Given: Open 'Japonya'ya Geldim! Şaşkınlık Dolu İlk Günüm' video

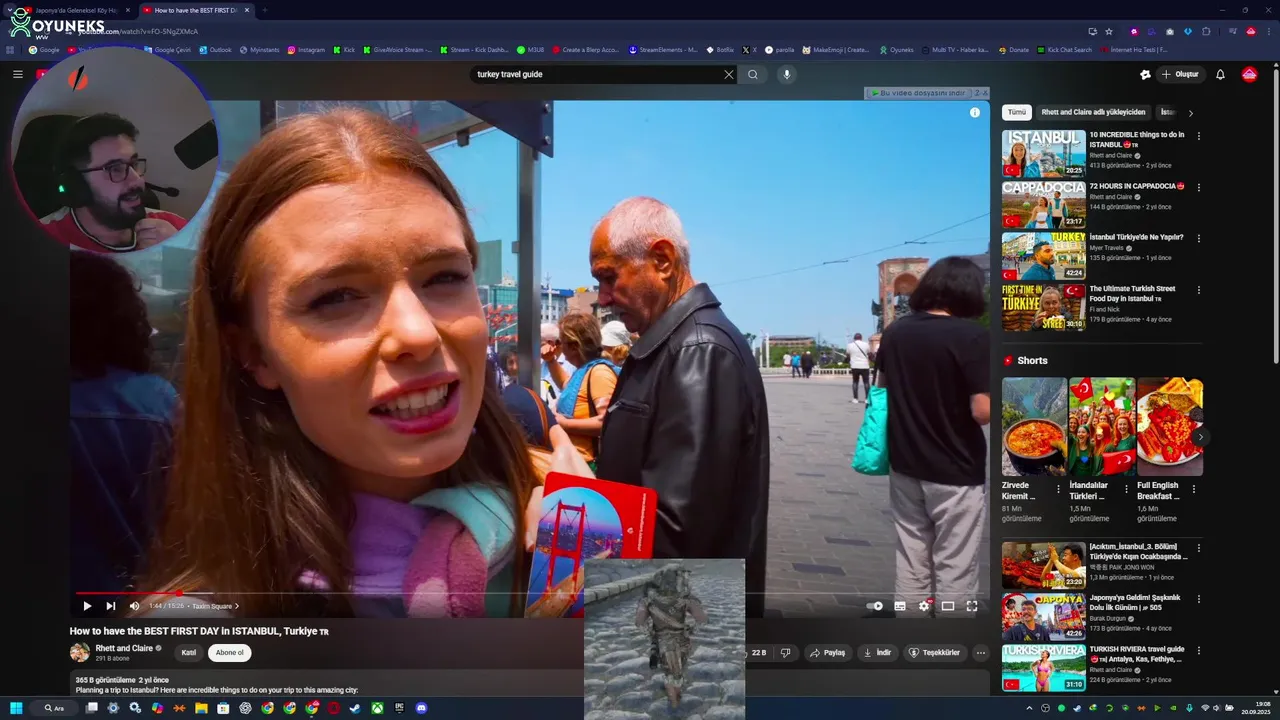Looking at the screenshot, I should (x=1044, y=617).
